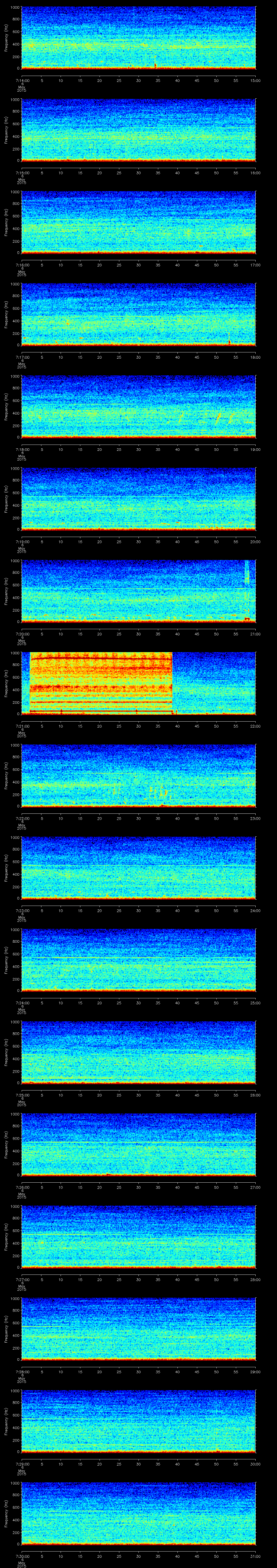The image size is (277, 1568).
Task: Choose the spectrogram panel starting at 7:18:00
Action: click(139, 407)
